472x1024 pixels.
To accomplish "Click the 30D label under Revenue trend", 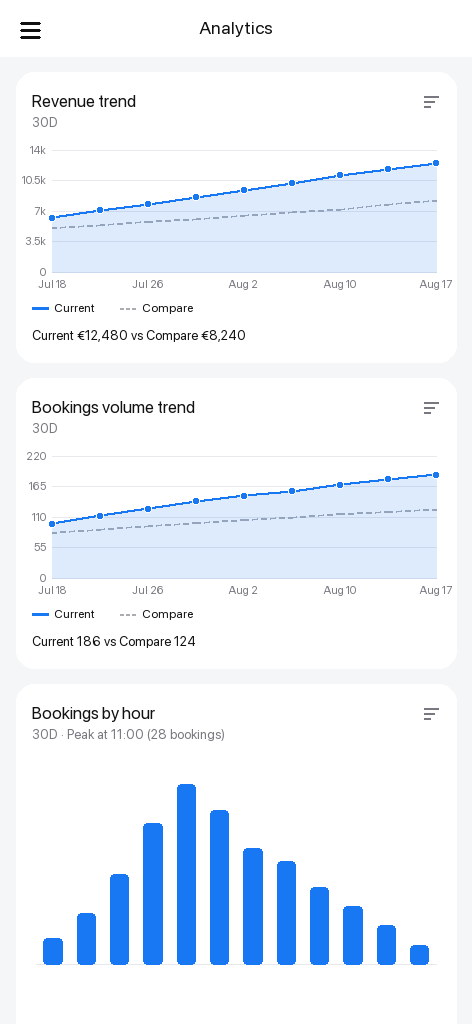I will click(45, 122).
